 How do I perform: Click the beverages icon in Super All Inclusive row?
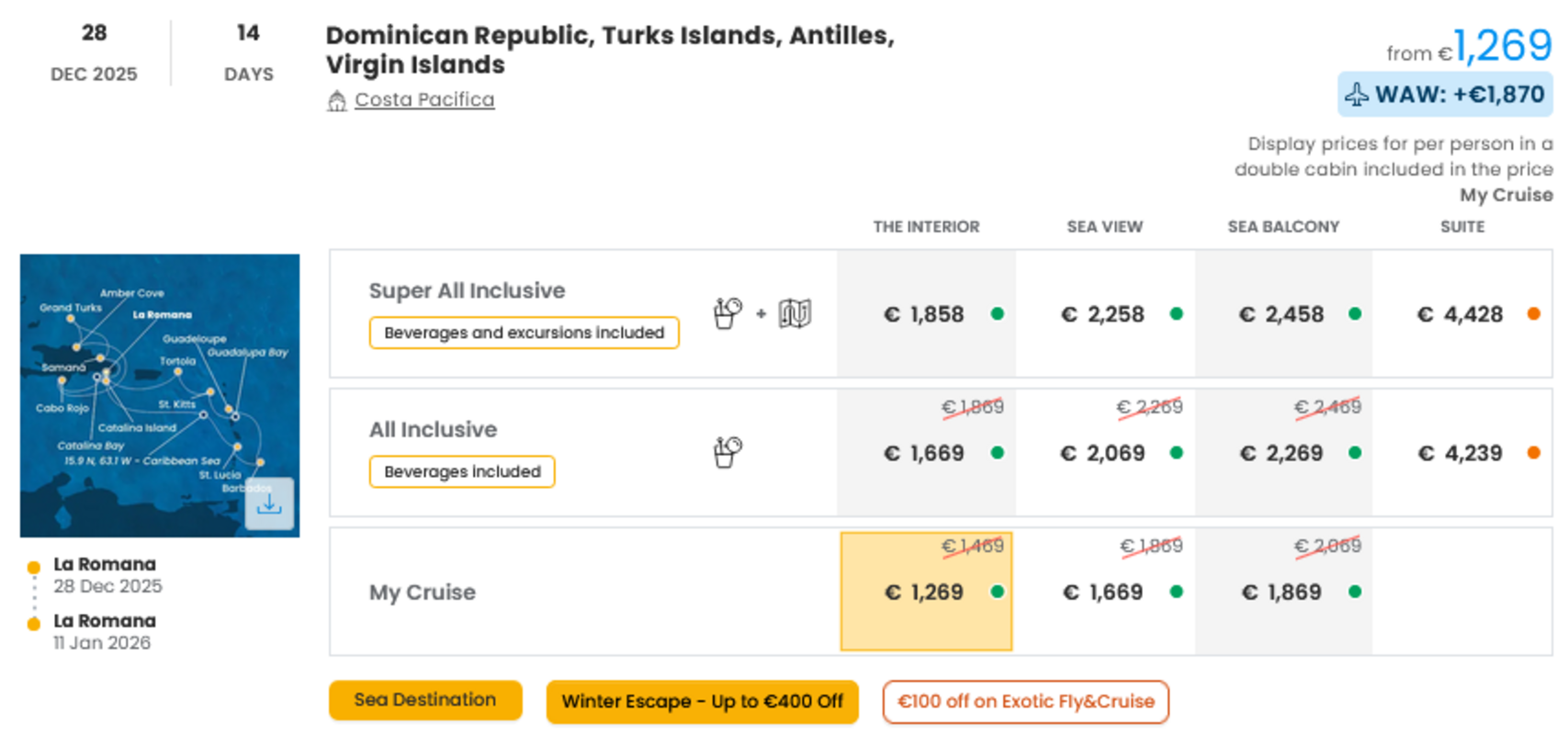(x=728, y=313)
